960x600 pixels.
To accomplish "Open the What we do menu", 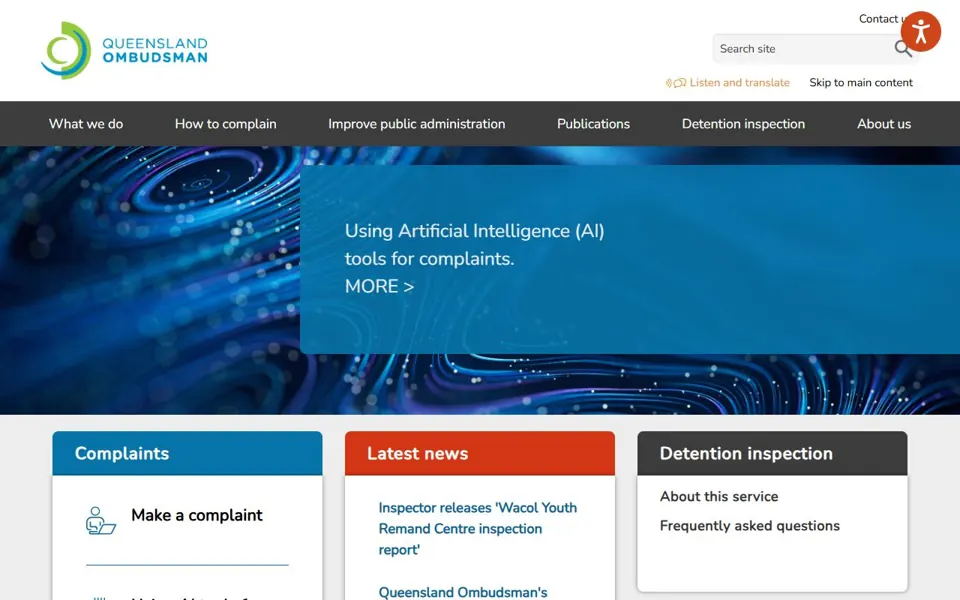I will (x=86, y=124).
